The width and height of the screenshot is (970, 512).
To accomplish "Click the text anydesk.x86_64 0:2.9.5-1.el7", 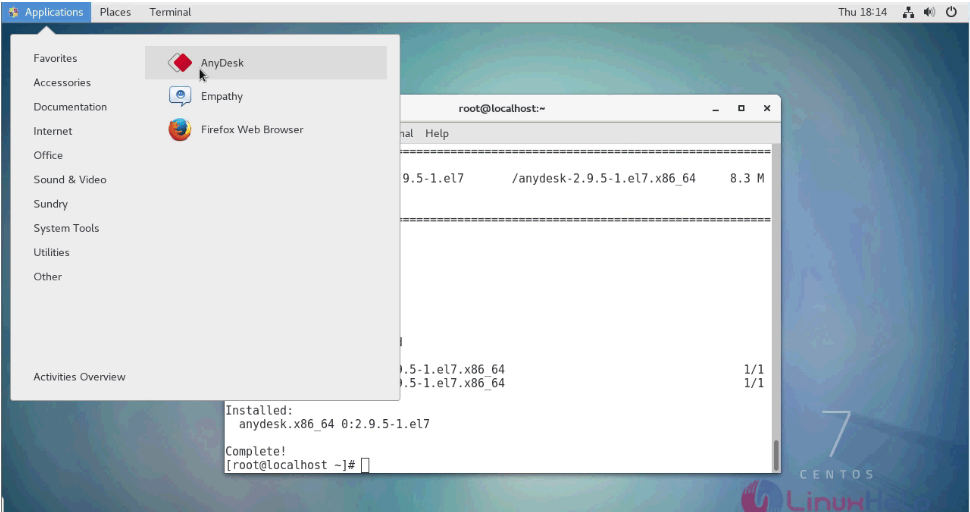I will pyautogui.click(x=334, y=424).
